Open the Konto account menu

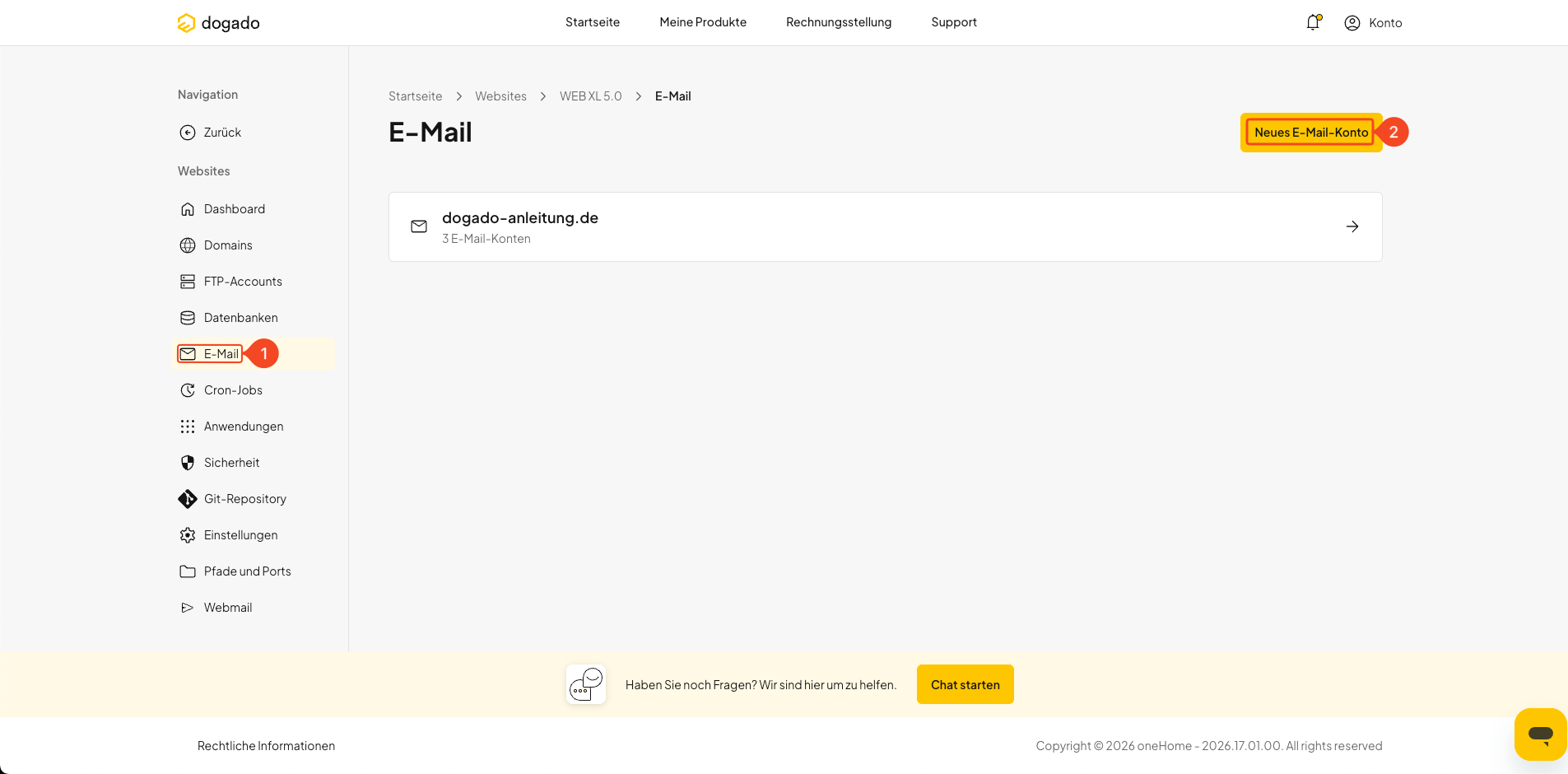click(1373, 23)
